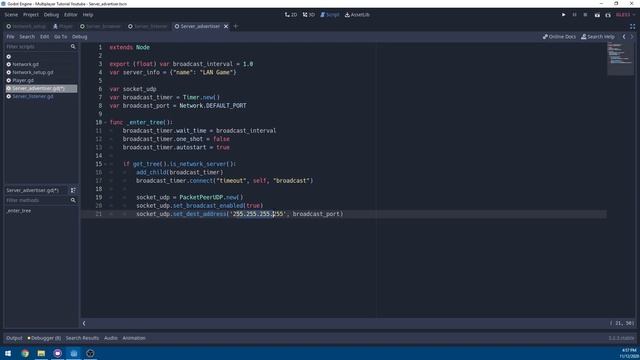Open the script editor Edit menu
Viewport: 640px width, 360px height.
(44, 37)
